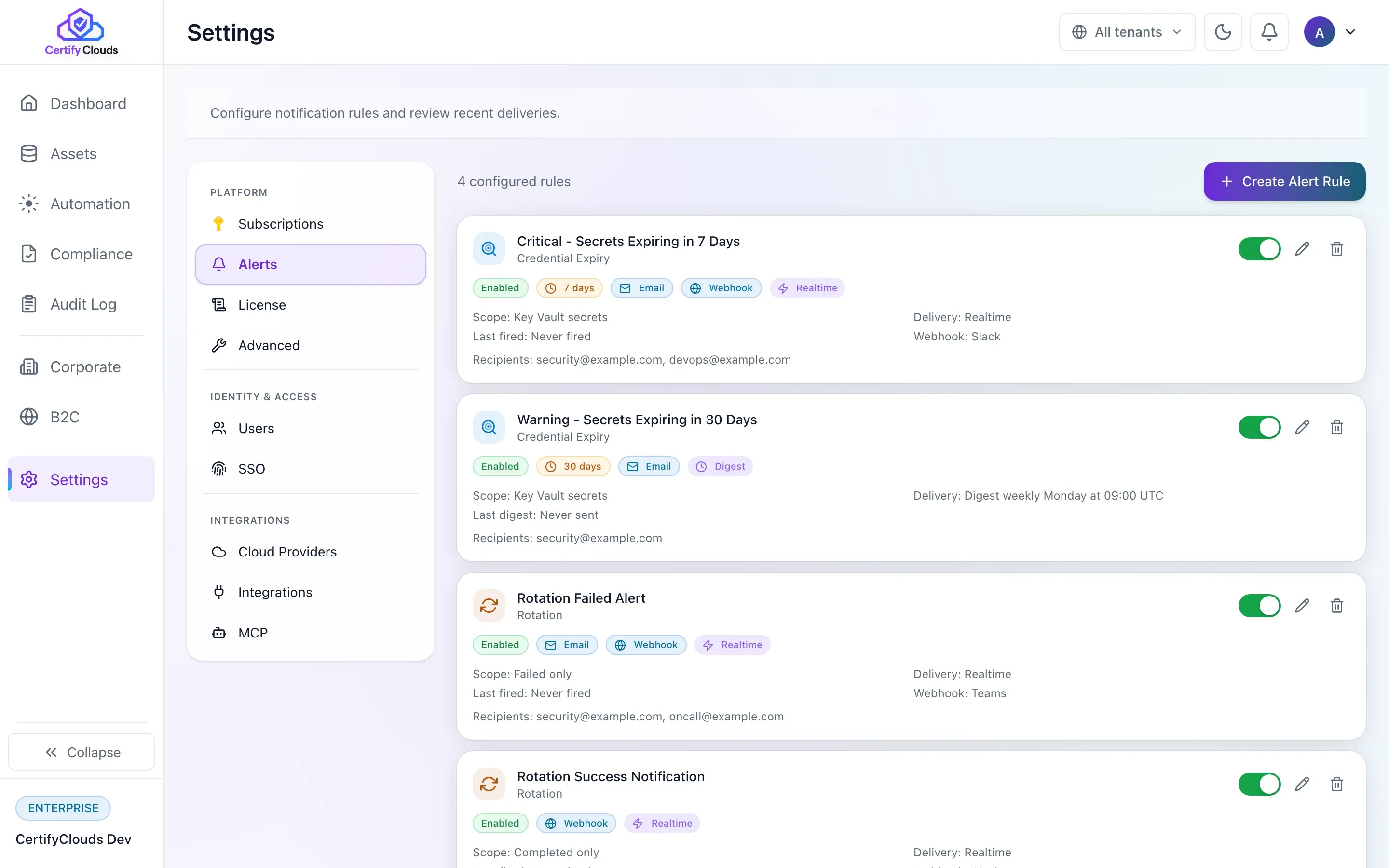This screenshot has width=1389, height=868.
Task: Disable the Warning Secrets Expiring rule toggle
Action: [x=1259, y=427]
